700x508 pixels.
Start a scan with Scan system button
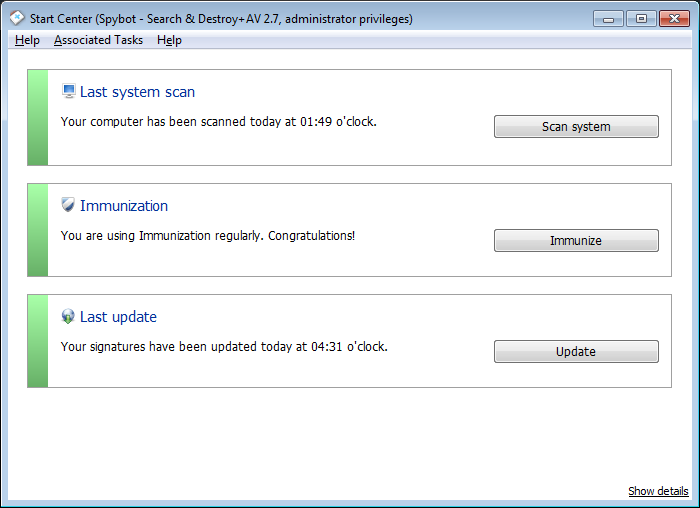pos(576,127)
